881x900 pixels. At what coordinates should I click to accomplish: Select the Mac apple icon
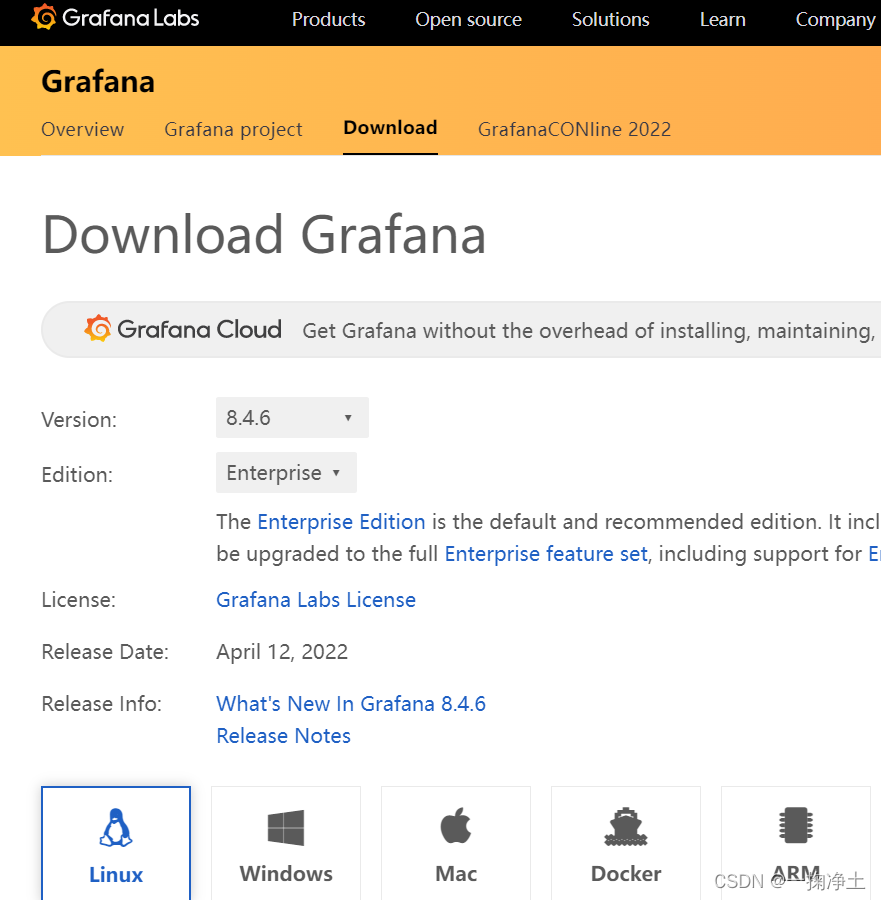(x=456, y=825)
